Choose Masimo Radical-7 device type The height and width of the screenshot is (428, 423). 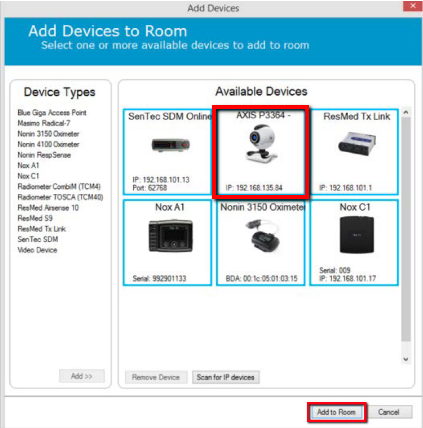point(44,123)
